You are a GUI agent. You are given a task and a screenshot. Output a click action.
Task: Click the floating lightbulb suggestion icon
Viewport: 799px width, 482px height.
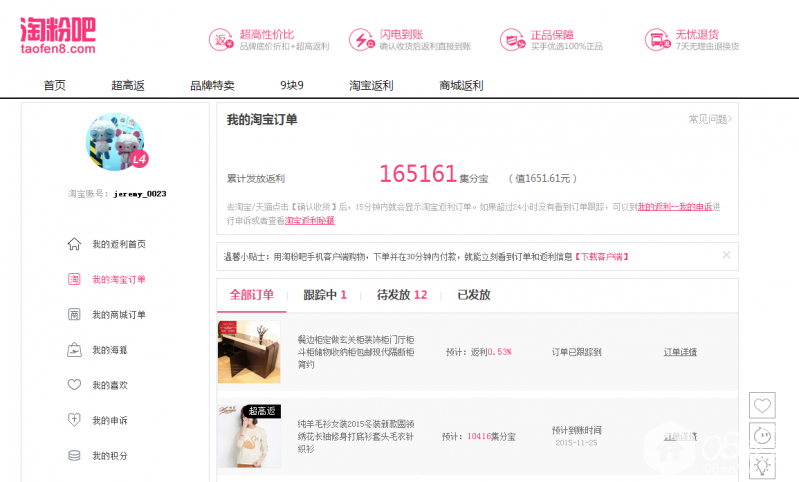[763, 465]
